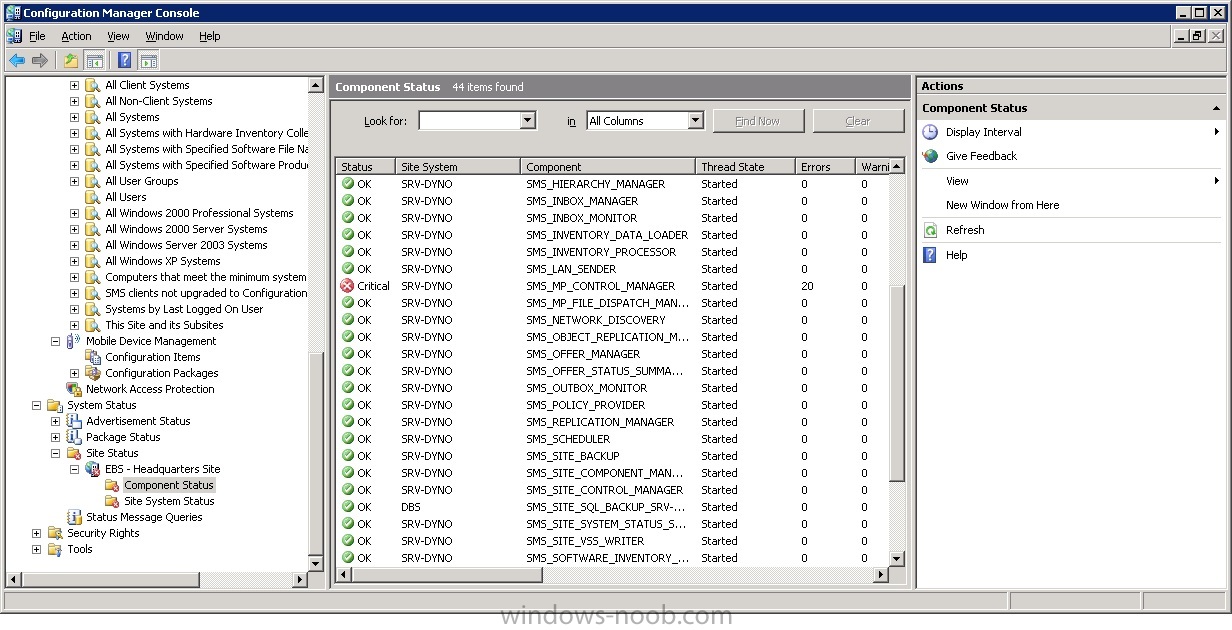Viewport: 1232px width, 630px height.
Task: Go up one level with toolbar icon
Action: click(71, 61)
